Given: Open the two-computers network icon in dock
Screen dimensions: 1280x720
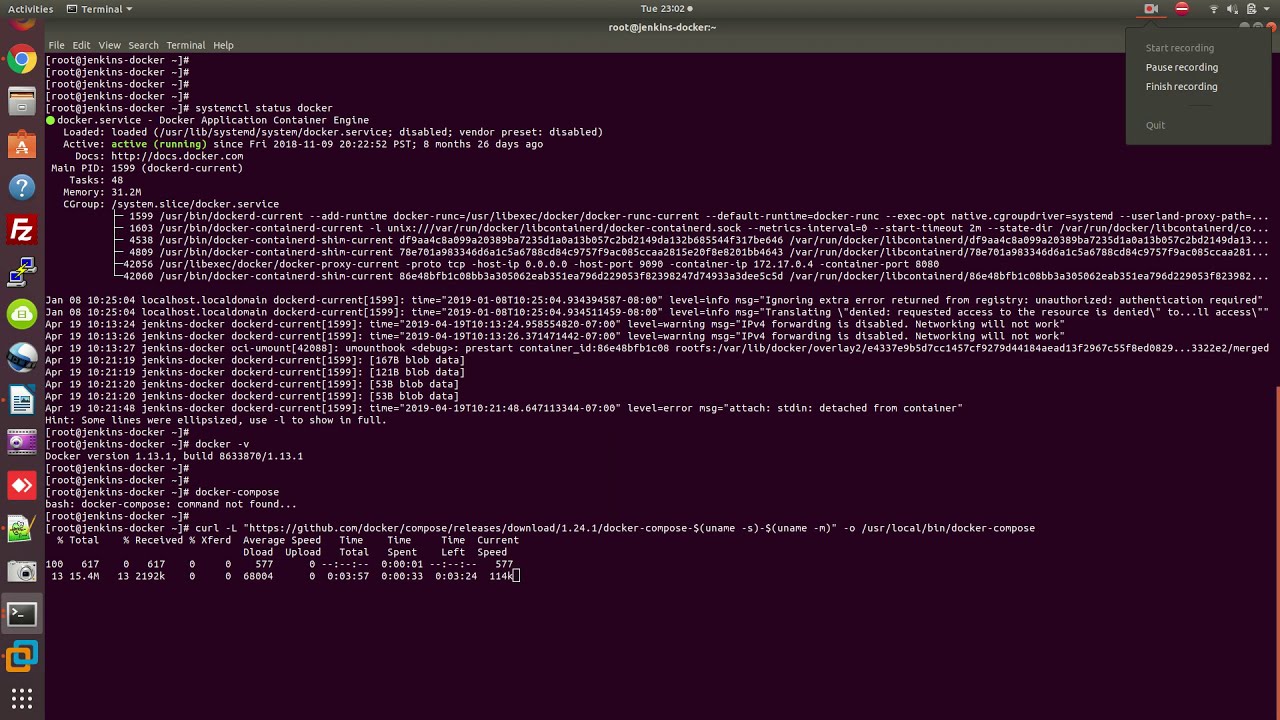Looking at the screenshot, I should pos(22,272).
